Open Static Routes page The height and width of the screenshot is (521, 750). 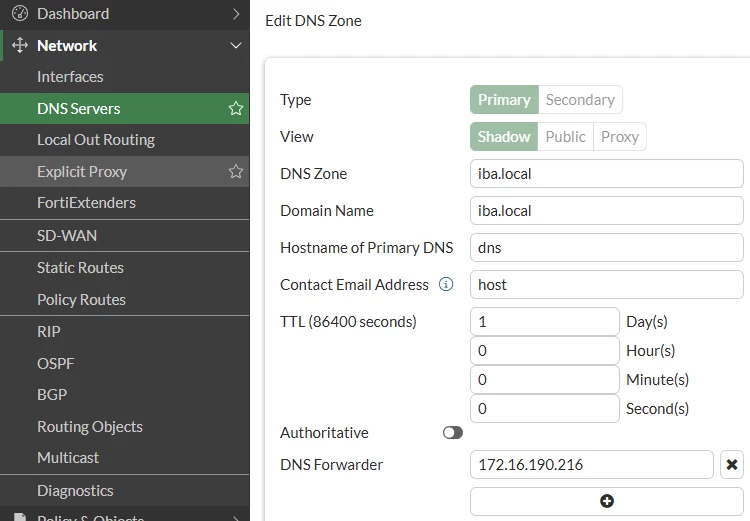click(x=124, y=267)
